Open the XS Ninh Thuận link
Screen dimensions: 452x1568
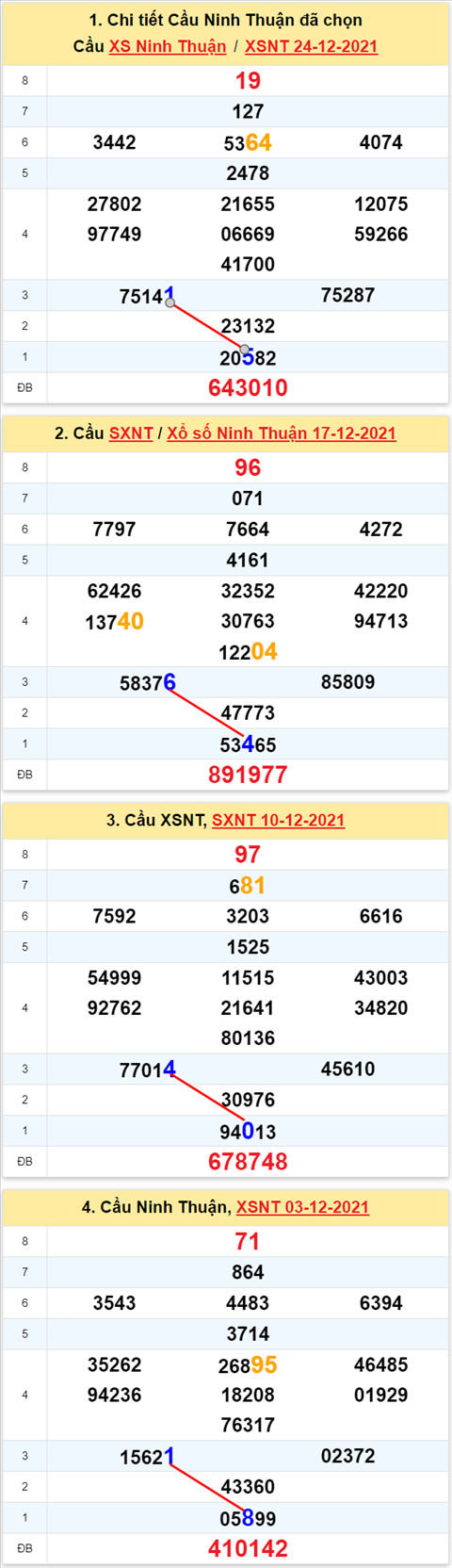tap(168, 46)
